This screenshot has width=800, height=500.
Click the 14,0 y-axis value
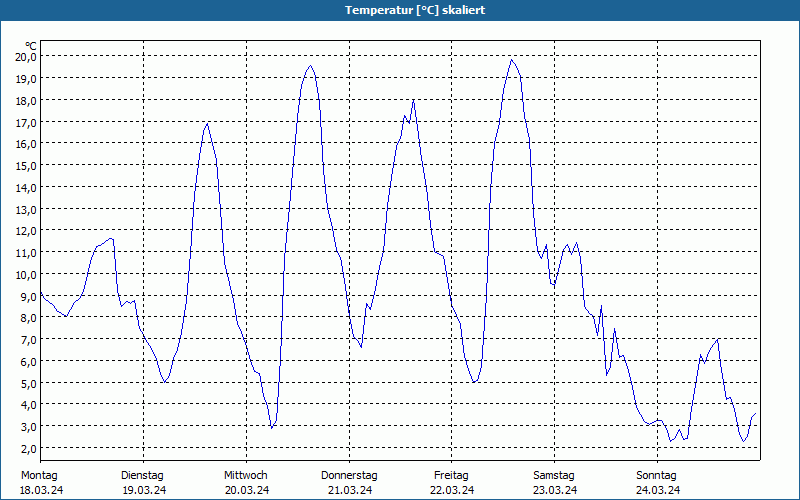click(x=26, y=188)
